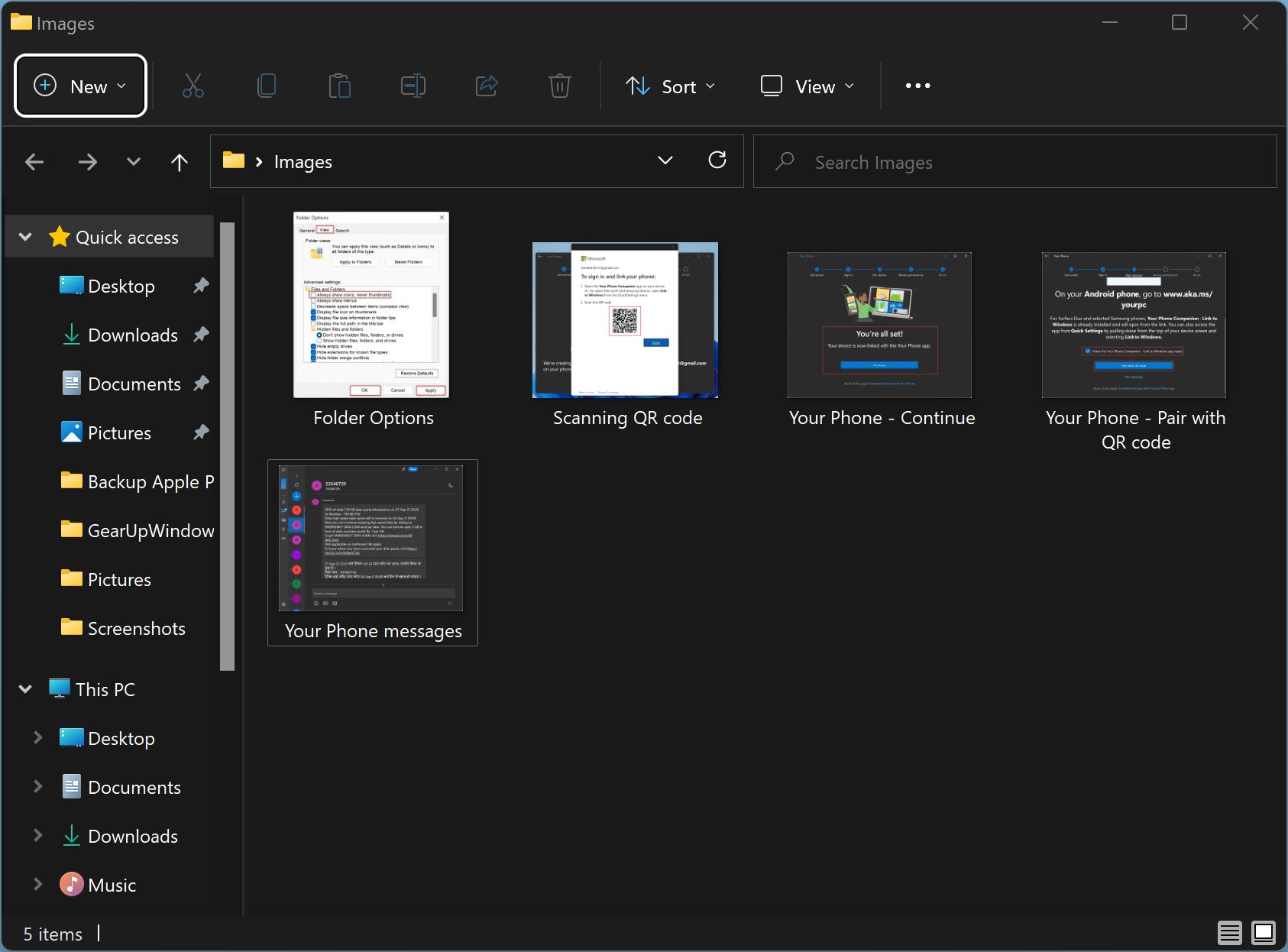Click the This PC monitor icon
The image size is (1288, 952).
point(60,688)
